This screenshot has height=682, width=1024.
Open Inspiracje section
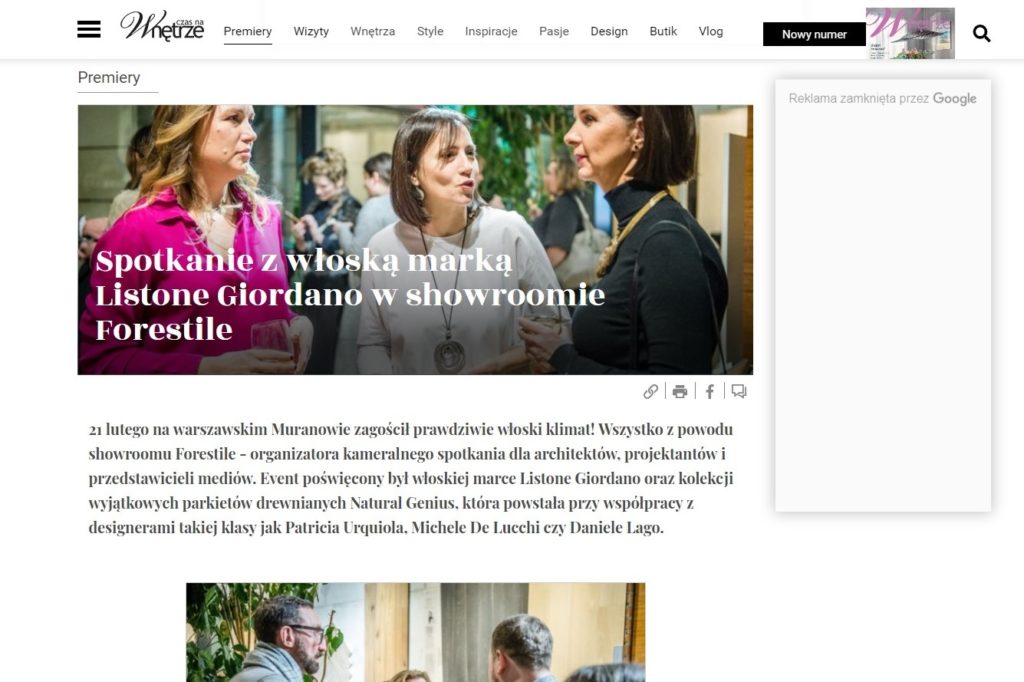click(x=491, y=31)
